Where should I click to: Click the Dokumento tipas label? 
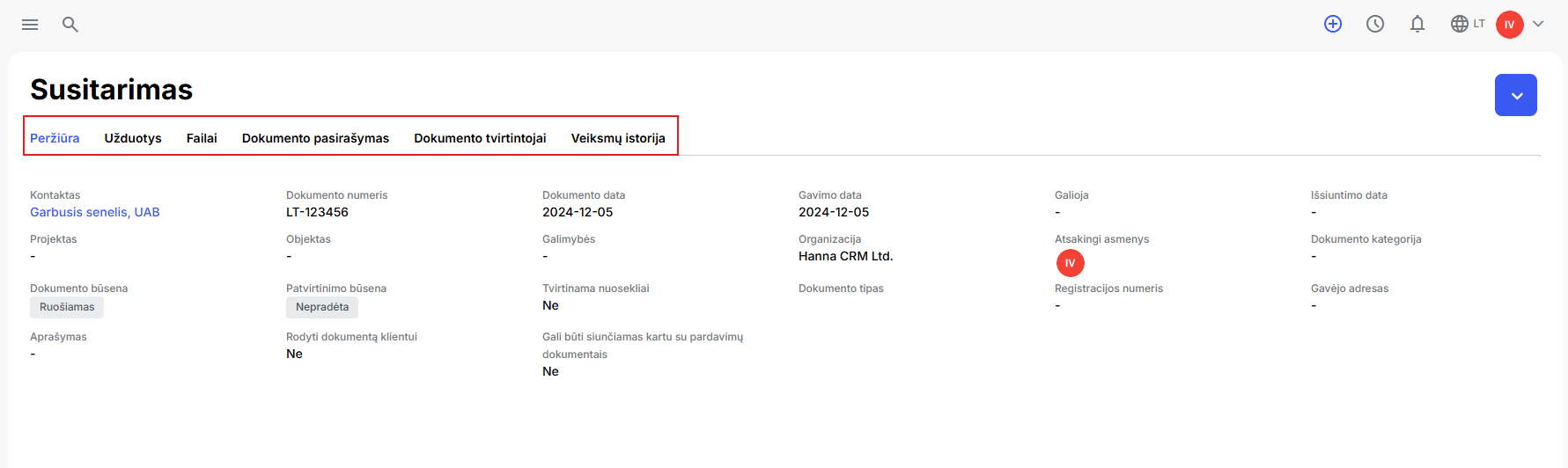pyautogui.click(x=841, y=289)
